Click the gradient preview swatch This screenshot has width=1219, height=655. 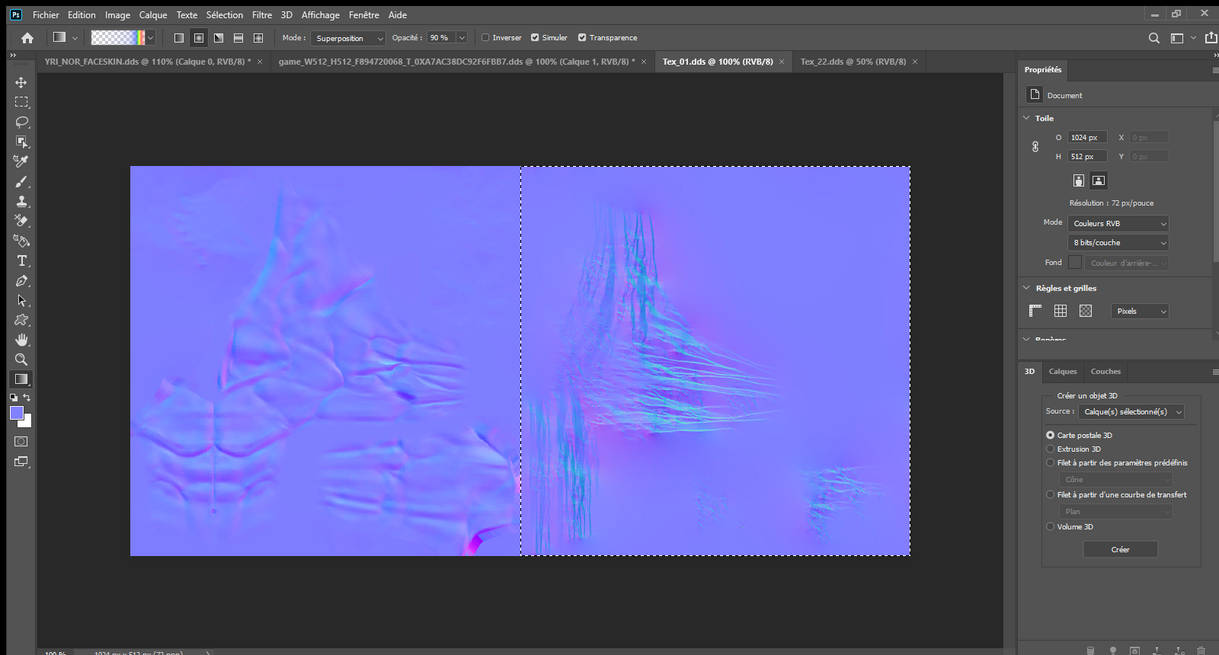tap(117, 38)
